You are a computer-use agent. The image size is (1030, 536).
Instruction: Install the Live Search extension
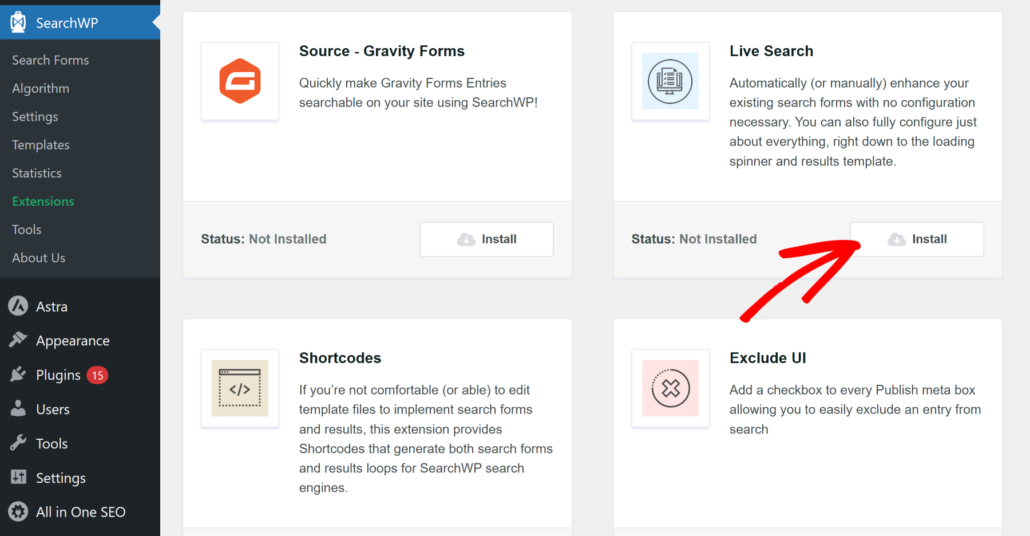click(917, 239)
